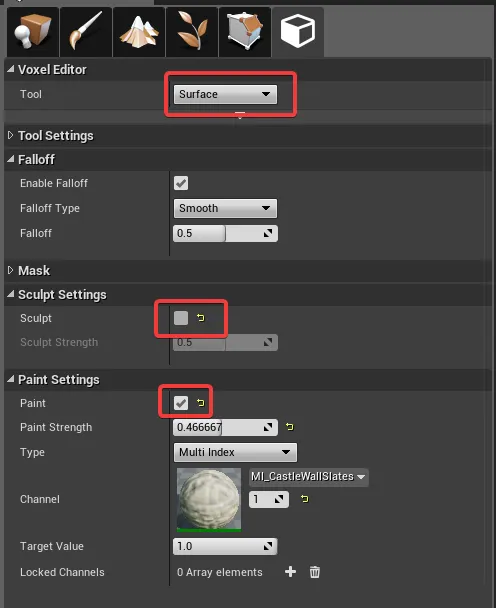Open the Type dropdown showing Multi Index
Screen dimensions: 496x608
click(x=235, y=452)
